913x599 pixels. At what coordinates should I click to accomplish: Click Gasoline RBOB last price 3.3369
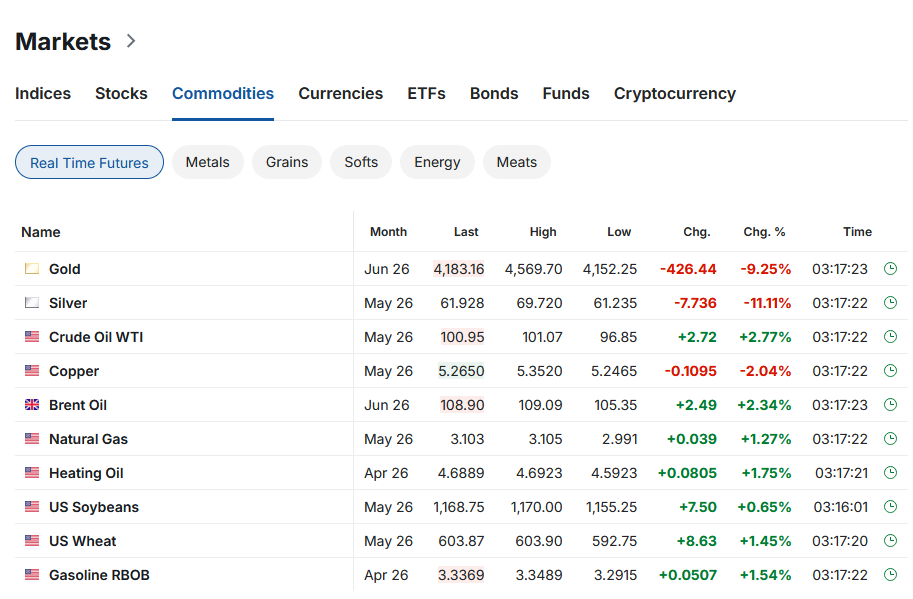461,575
